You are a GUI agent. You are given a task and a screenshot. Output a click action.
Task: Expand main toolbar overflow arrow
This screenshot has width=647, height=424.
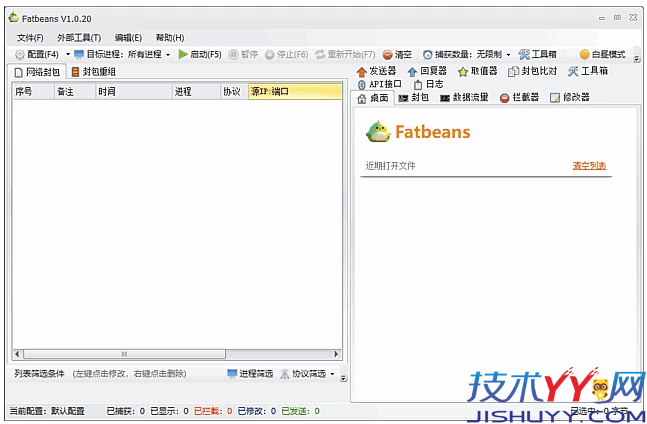pos(637,59)
